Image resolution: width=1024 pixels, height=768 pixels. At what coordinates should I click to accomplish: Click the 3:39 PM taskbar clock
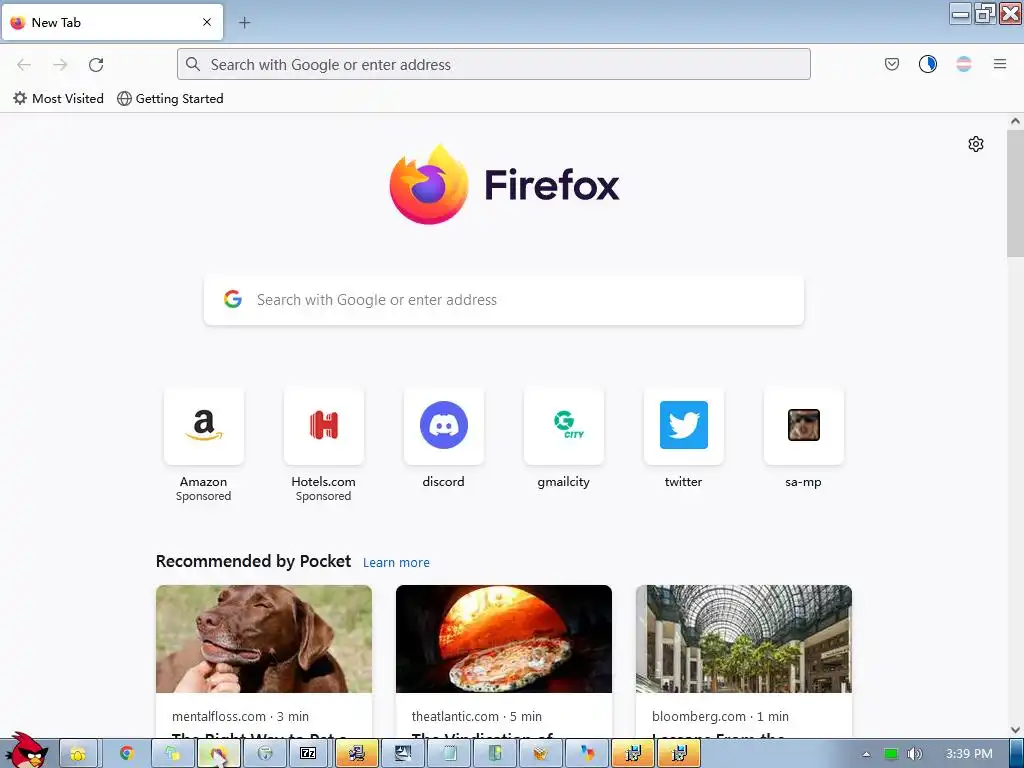click(969, 754)
